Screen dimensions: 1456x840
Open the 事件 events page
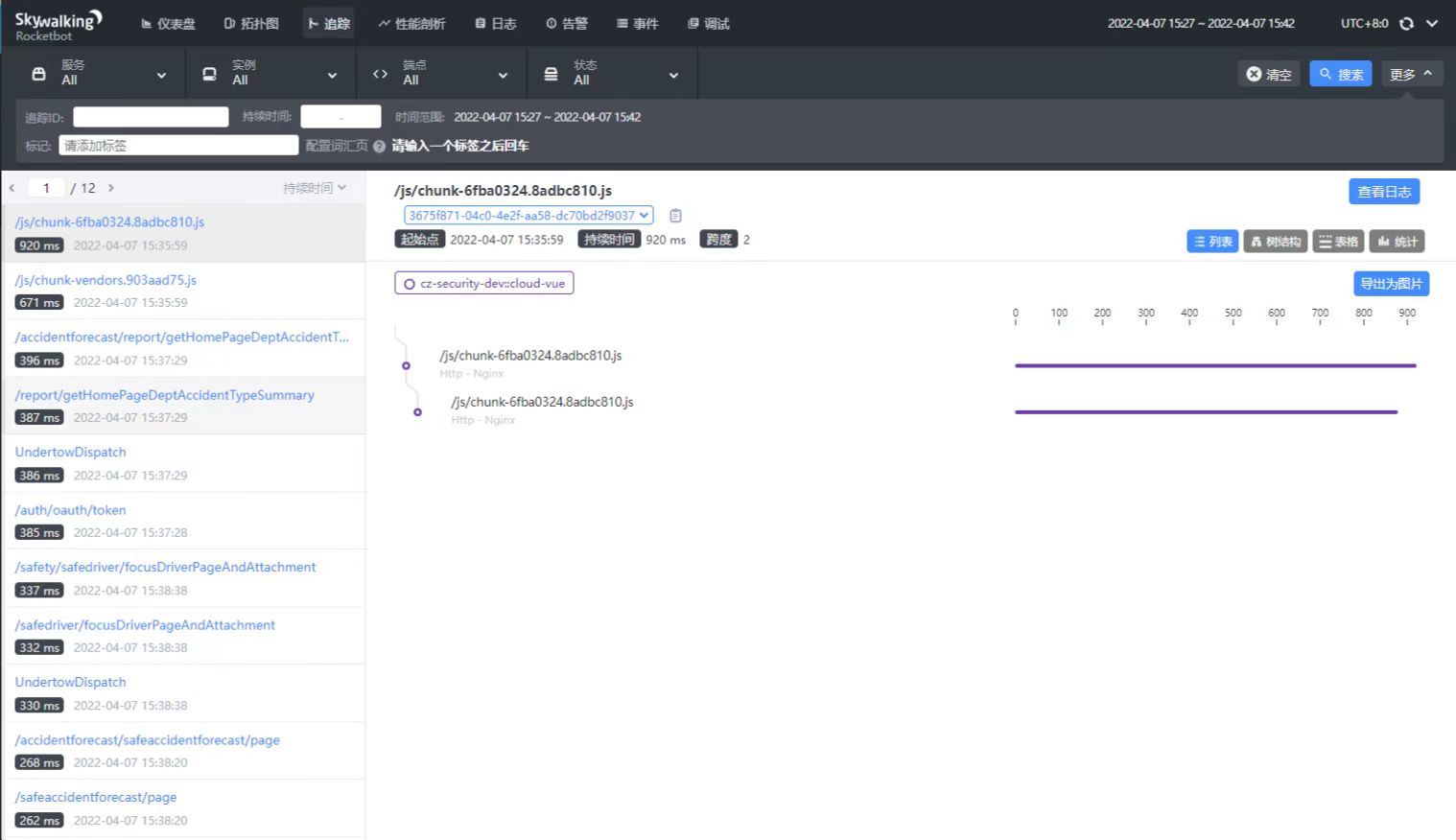638,23
